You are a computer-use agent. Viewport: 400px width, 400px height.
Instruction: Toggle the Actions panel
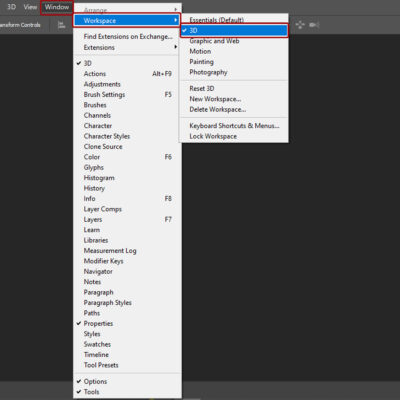pos(127,74)
